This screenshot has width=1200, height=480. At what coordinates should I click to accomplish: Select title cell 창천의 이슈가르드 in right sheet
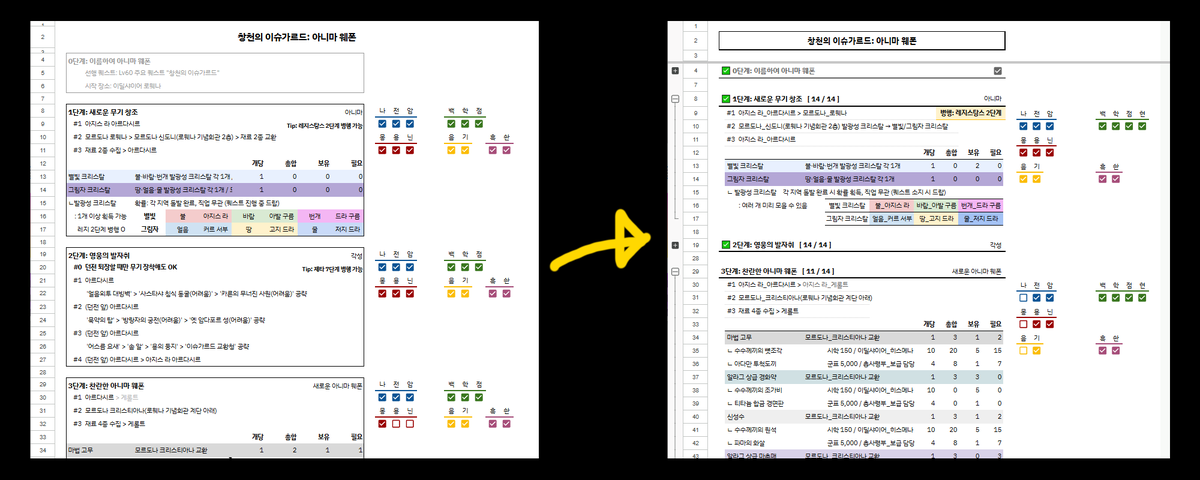click(x=861, y=42)
